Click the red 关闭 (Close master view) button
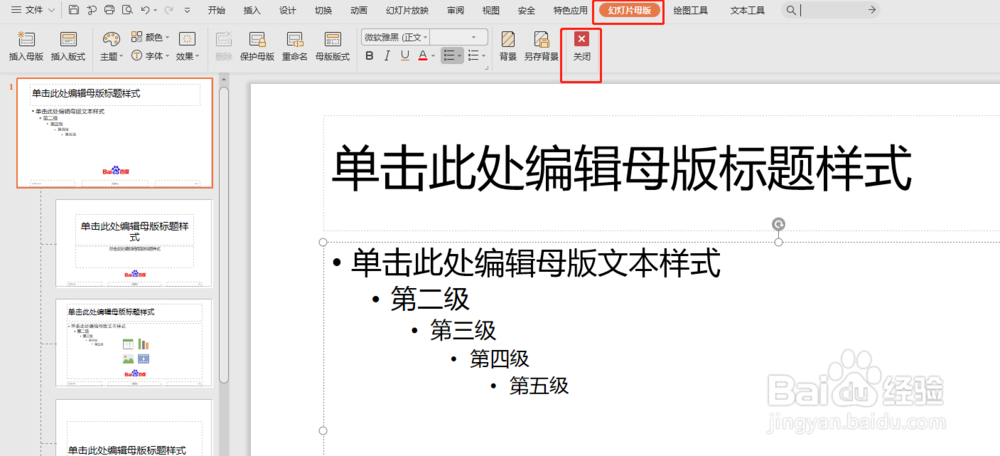1000x456 pixels. tap(581, 40)
